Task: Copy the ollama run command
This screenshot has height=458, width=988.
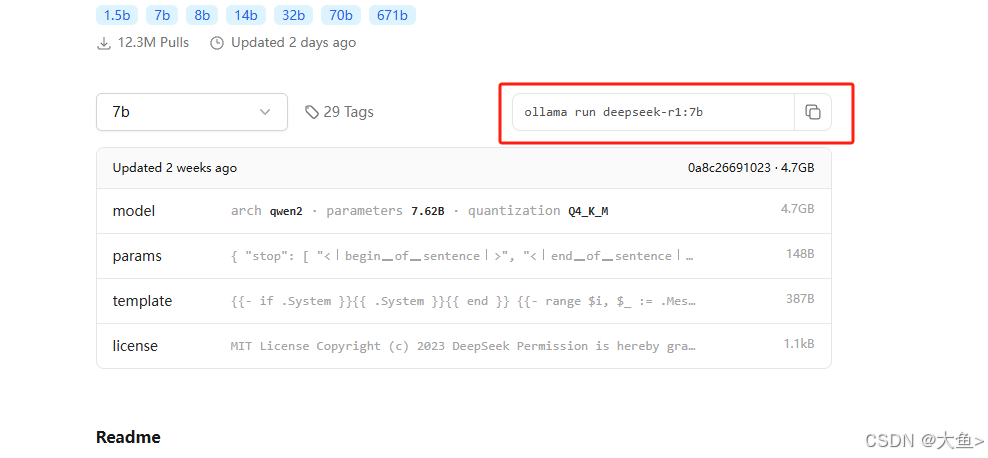Action: click(x=813, y=112)
